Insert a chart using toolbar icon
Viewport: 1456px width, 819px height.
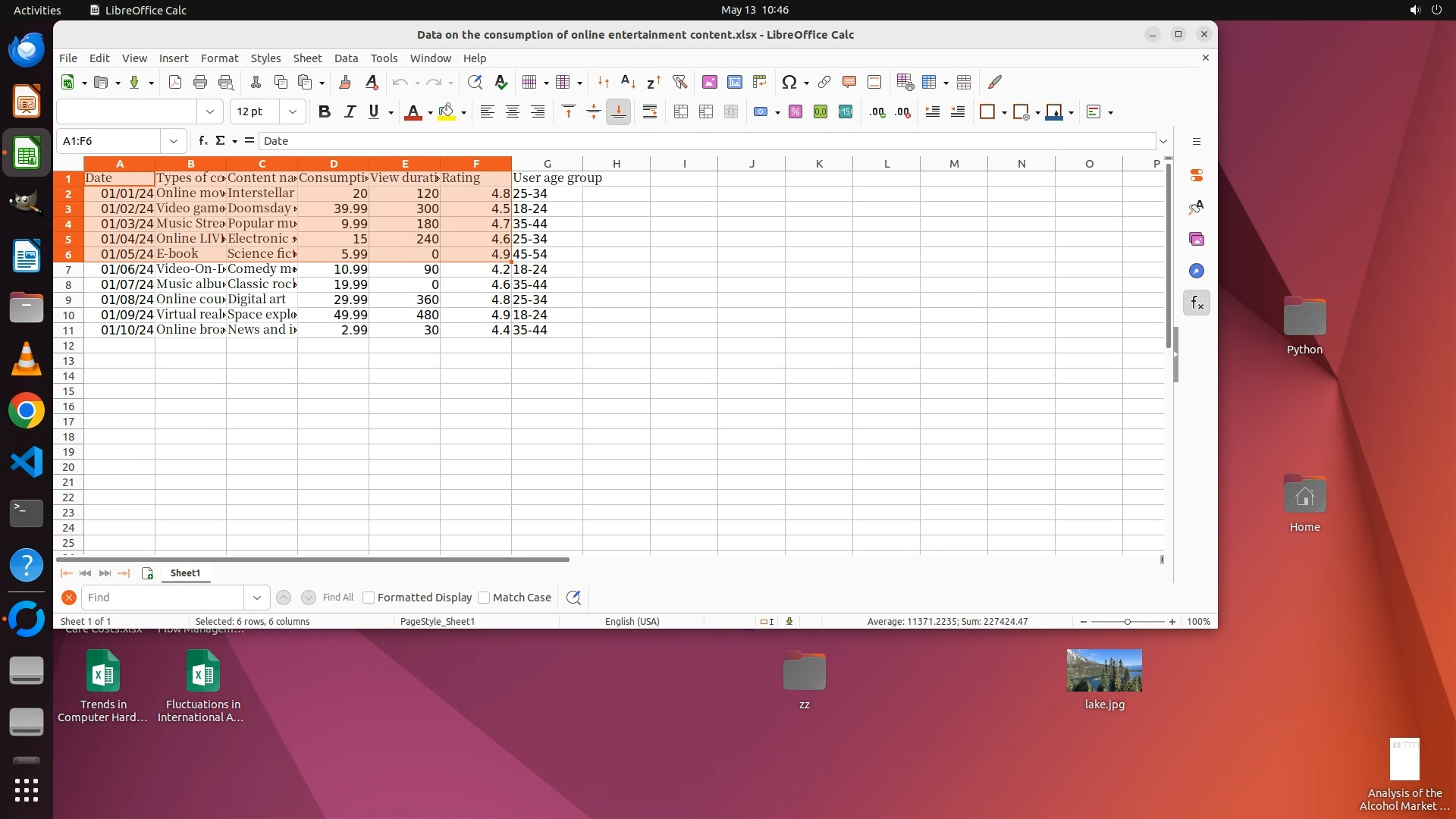coord(734,82)
